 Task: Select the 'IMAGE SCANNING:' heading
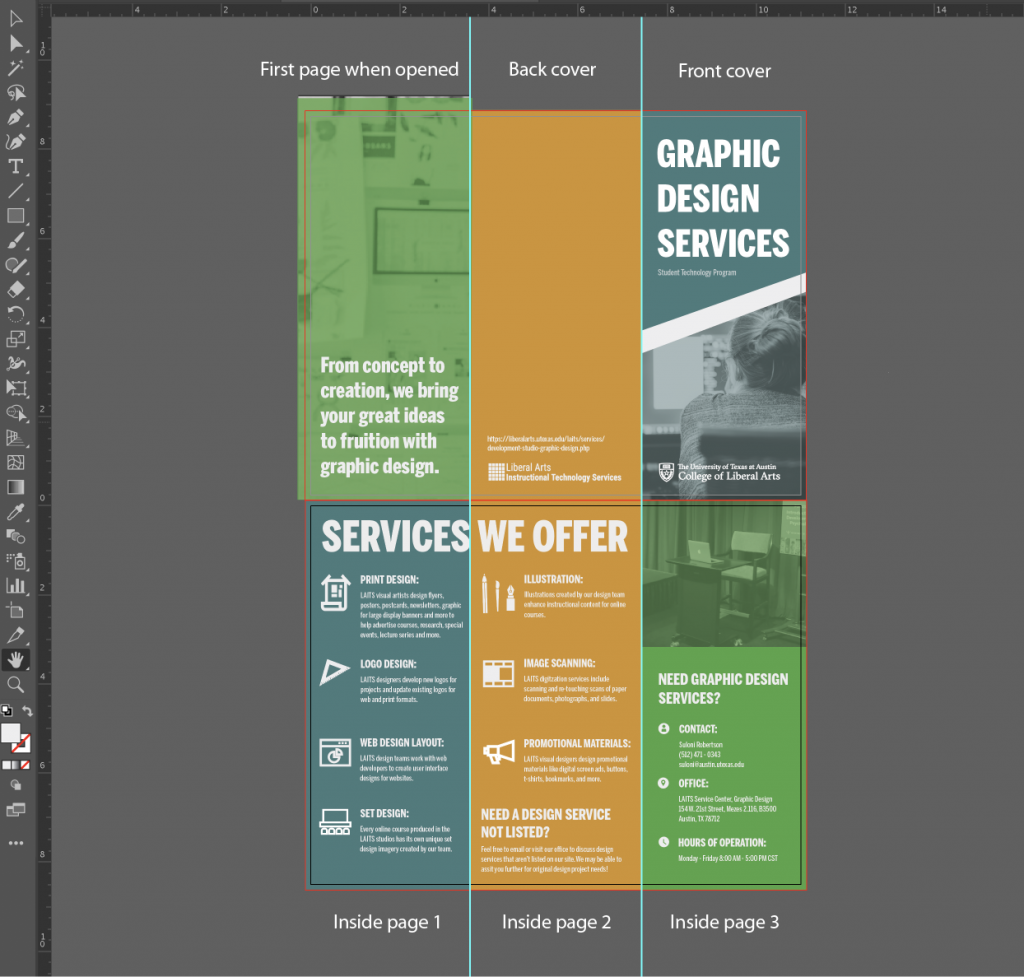click(x=559, y=663)
